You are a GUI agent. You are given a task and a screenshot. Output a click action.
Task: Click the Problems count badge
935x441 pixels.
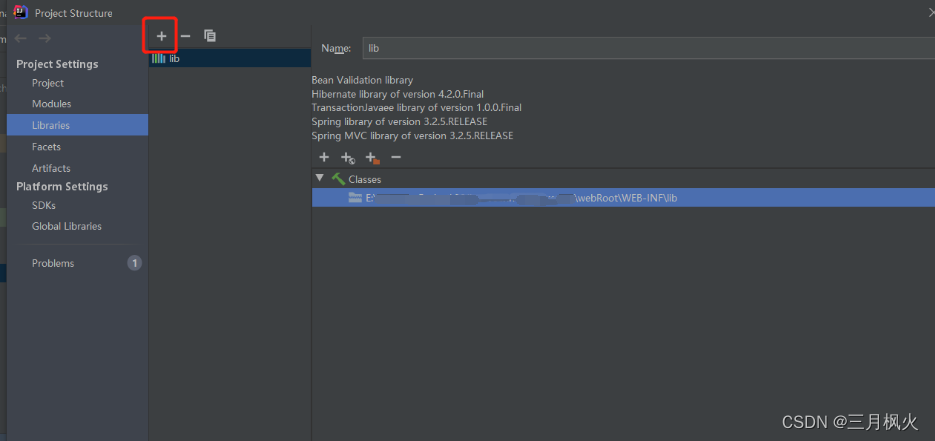[135, 263]
